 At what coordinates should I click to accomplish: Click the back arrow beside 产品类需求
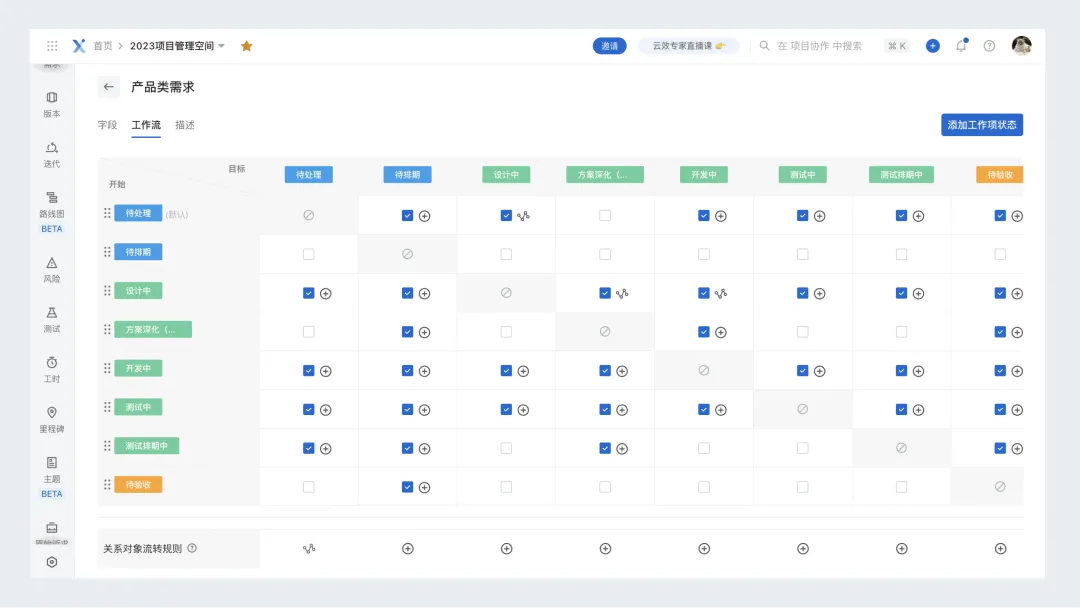click(x=108, y=87)
